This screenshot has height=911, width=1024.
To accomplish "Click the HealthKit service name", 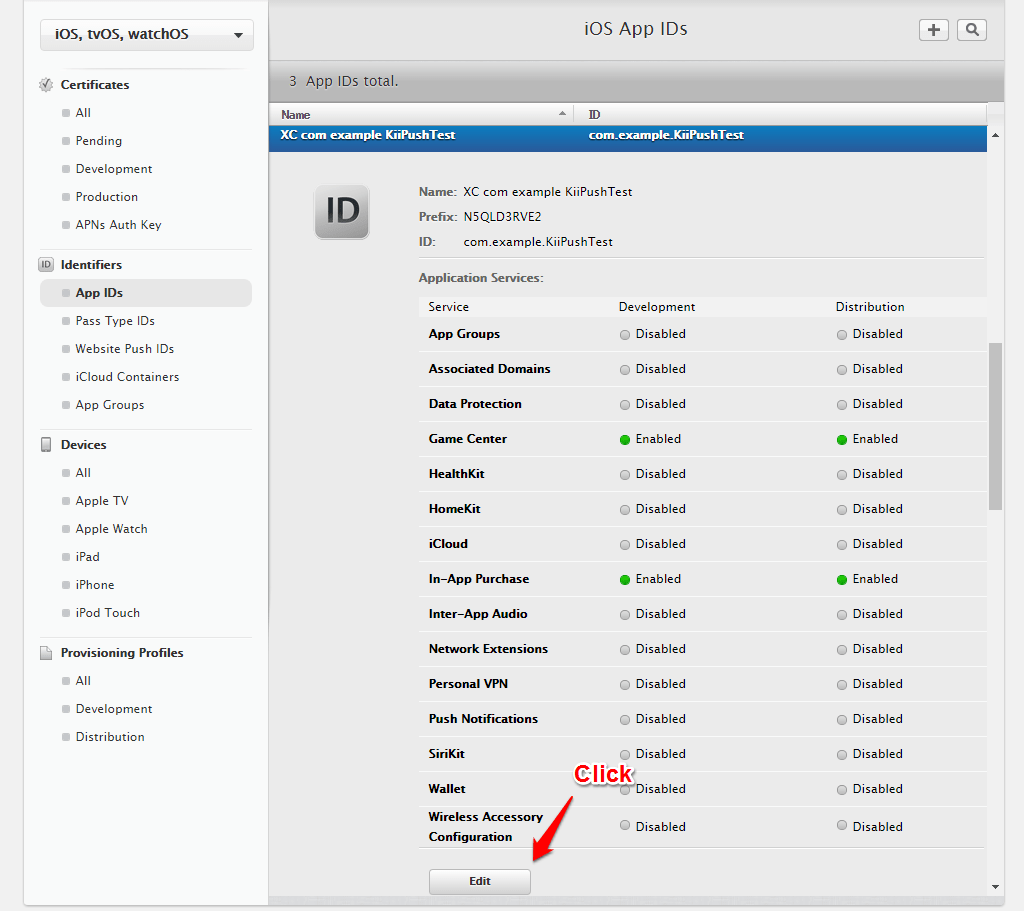I will point(456,474).
